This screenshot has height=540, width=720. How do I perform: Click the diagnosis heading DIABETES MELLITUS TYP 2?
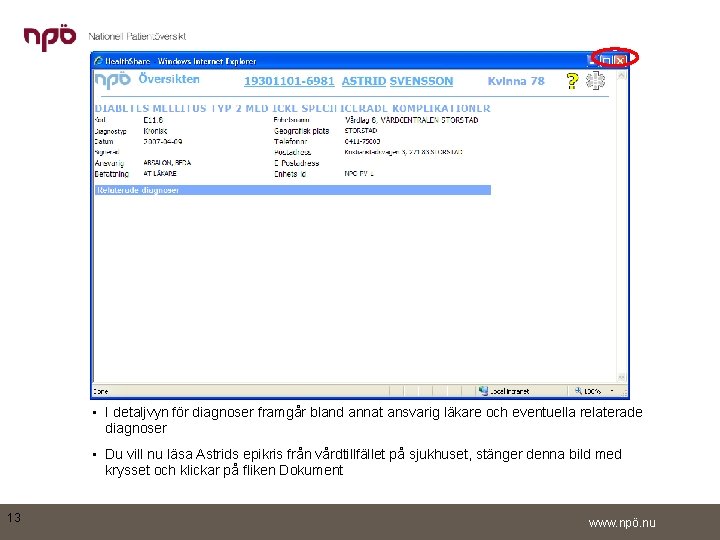292,108
